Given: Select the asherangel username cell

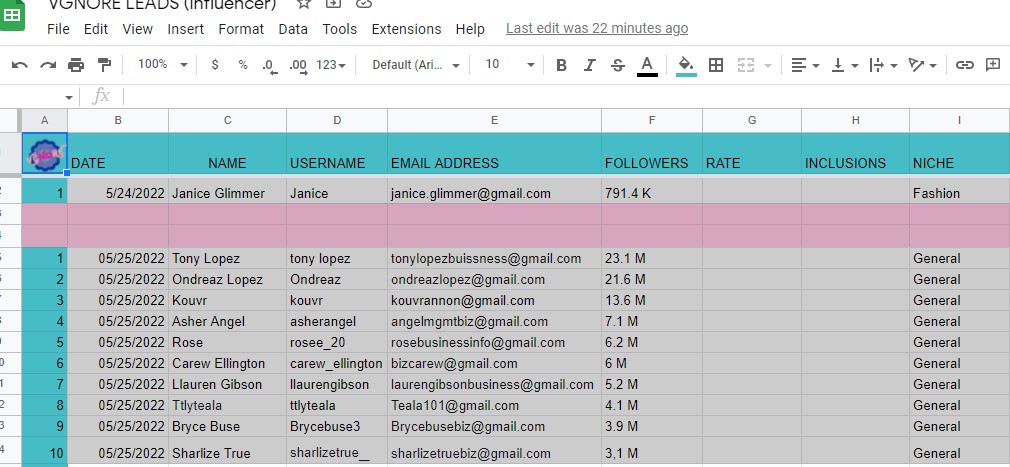Looking at the screenshot, I should [x=337, y=321].
